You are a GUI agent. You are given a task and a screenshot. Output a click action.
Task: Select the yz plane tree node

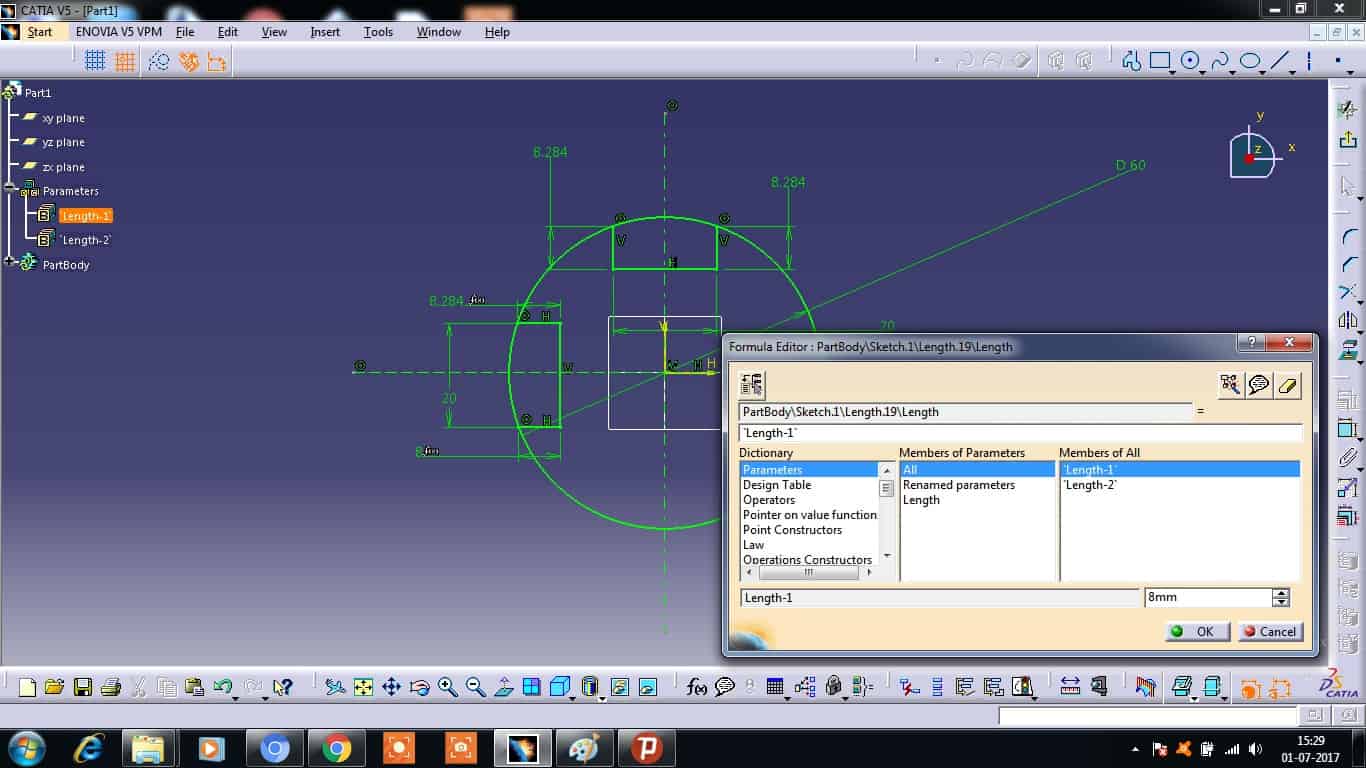point(63,143)
